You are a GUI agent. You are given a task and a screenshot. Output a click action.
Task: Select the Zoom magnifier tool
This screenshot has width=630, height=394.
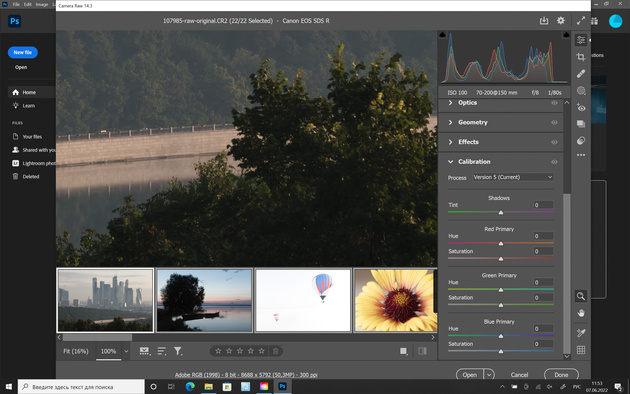point(581,296)
